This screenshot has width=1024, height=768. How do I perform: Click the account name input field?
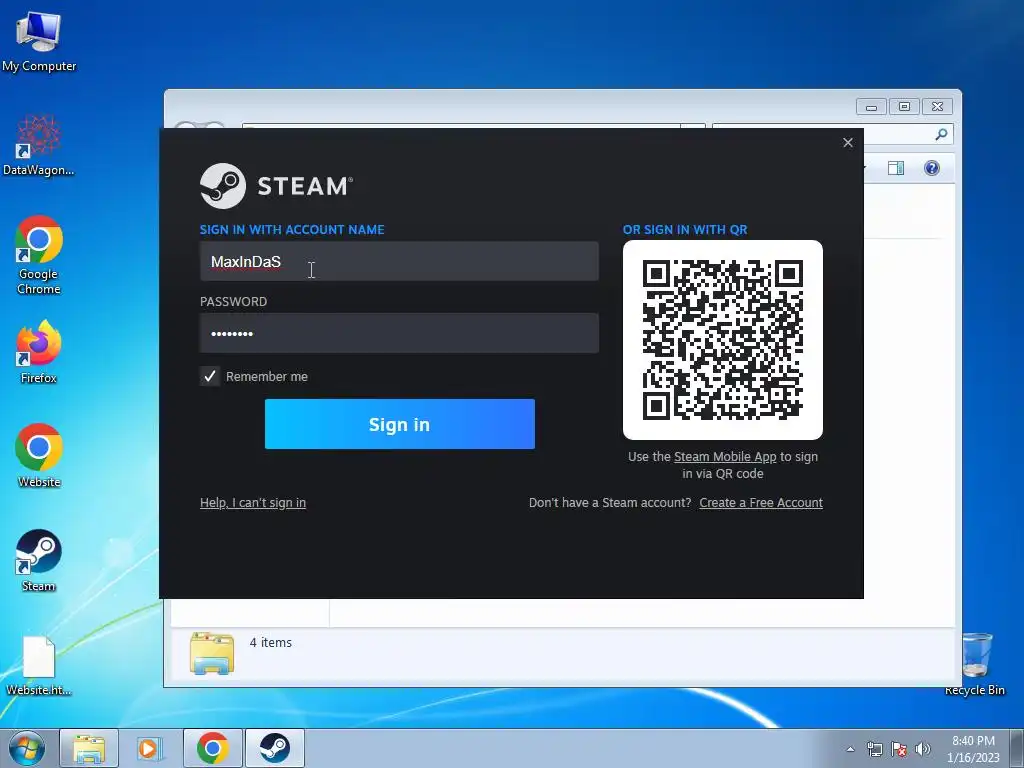[x=399, y=261]
